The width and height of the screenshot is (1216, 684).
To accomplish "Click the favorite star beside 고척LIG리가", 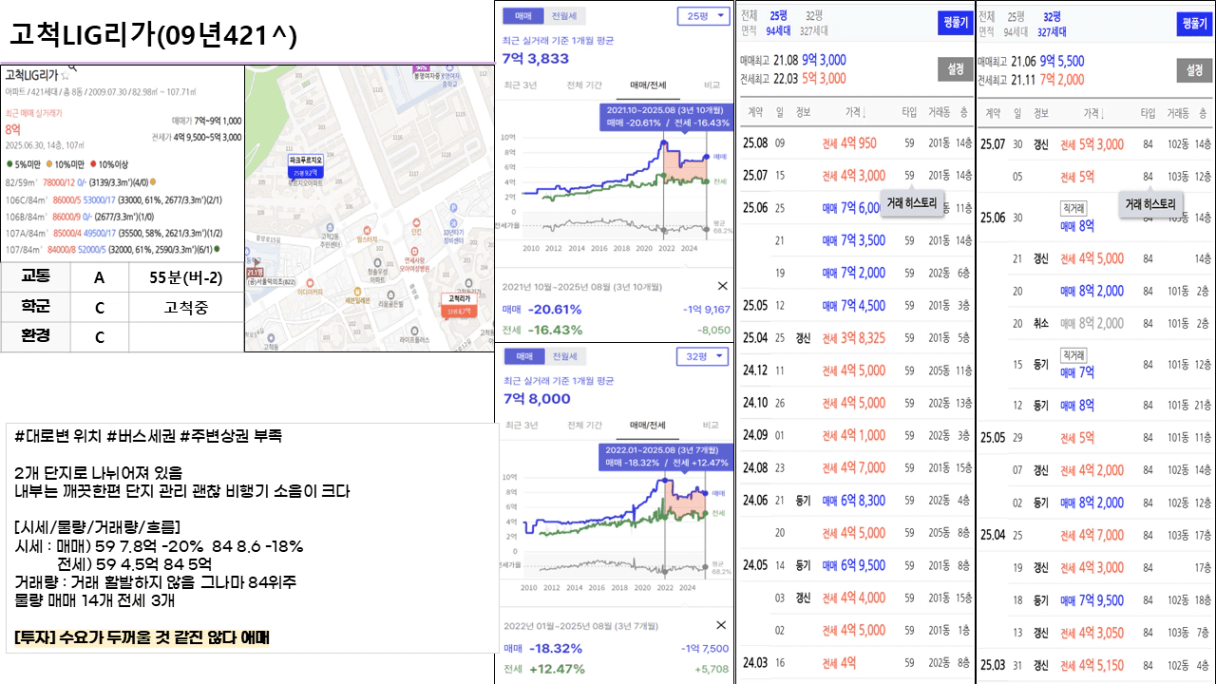I will tap(65, 76).
